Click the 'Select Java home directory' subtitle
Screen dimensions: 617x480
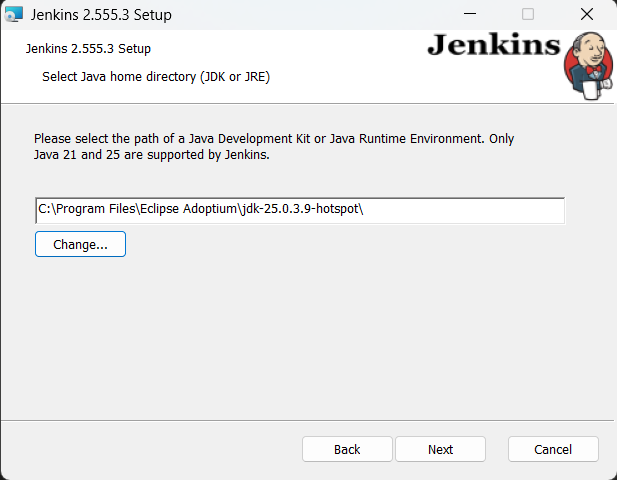click(x=156, y=76)
